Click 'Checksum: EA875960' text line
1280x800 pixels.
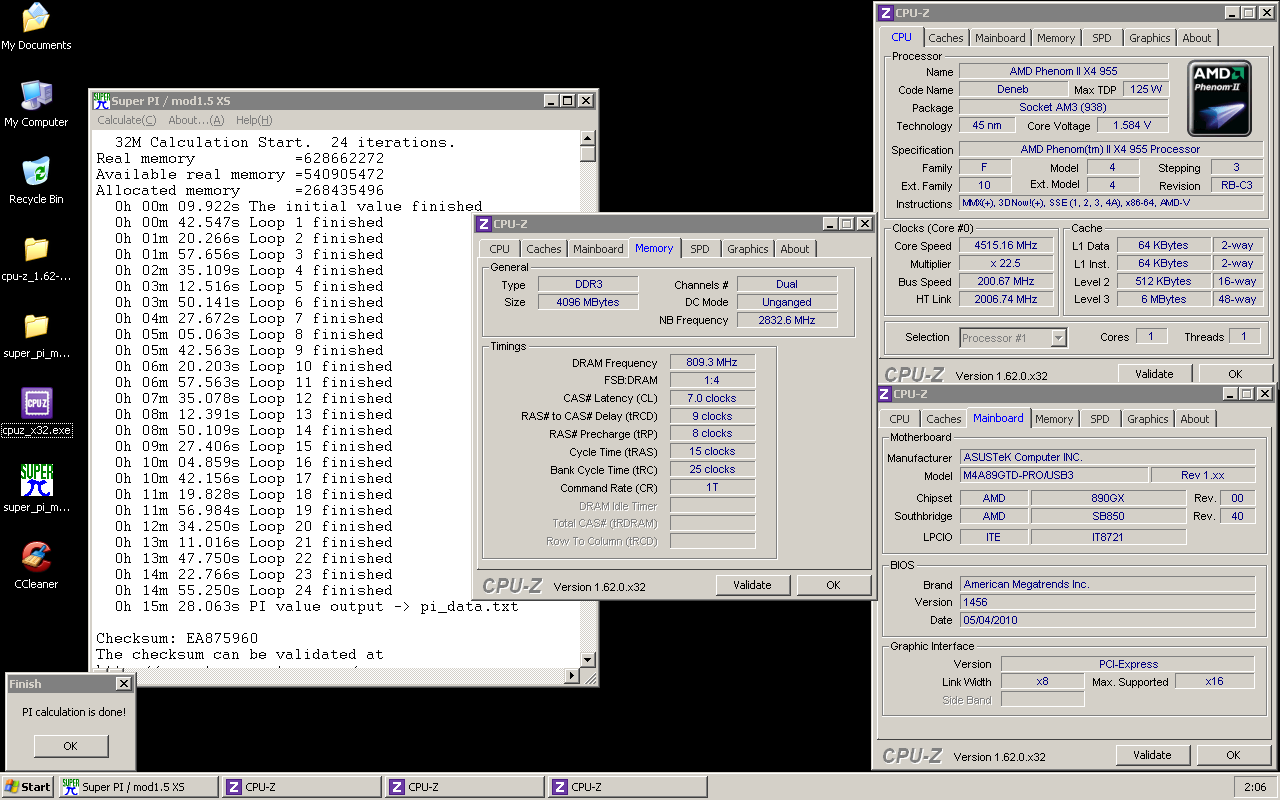point(177,638)
